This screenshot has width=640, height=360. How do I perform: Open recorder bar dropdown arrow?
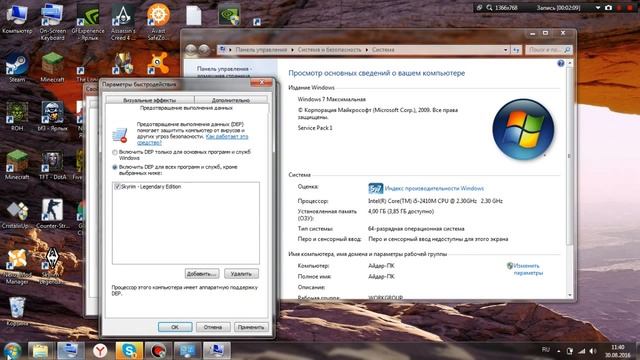click(598, 7)
